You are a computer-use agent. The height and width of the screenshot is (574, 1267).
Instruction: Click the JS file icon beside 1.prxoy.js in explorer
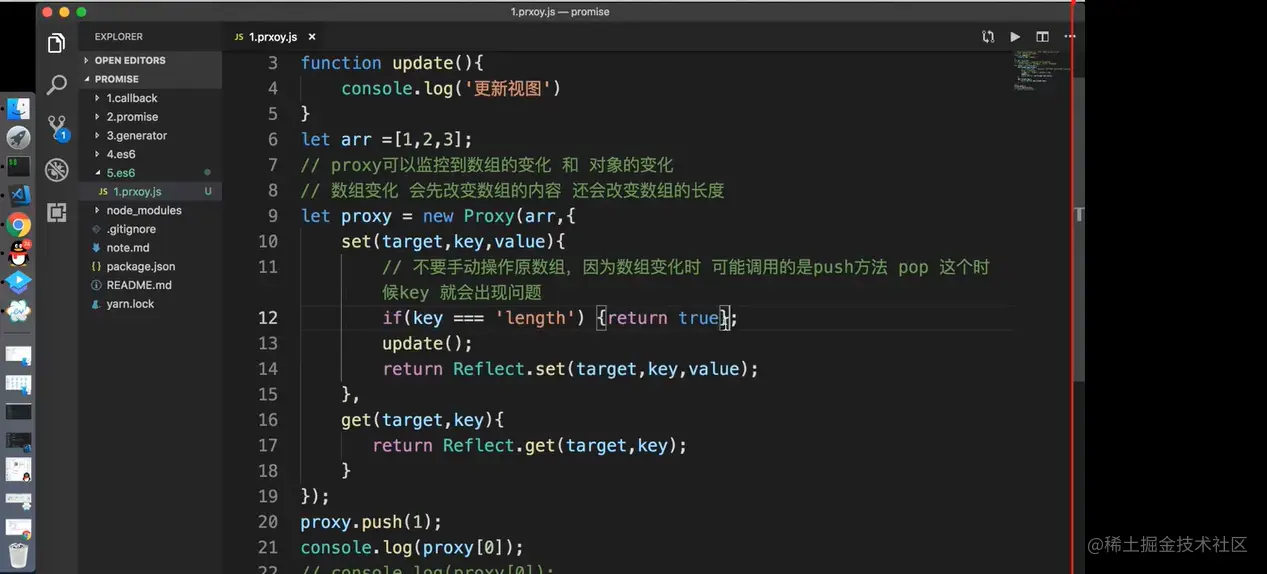[103, 192]
